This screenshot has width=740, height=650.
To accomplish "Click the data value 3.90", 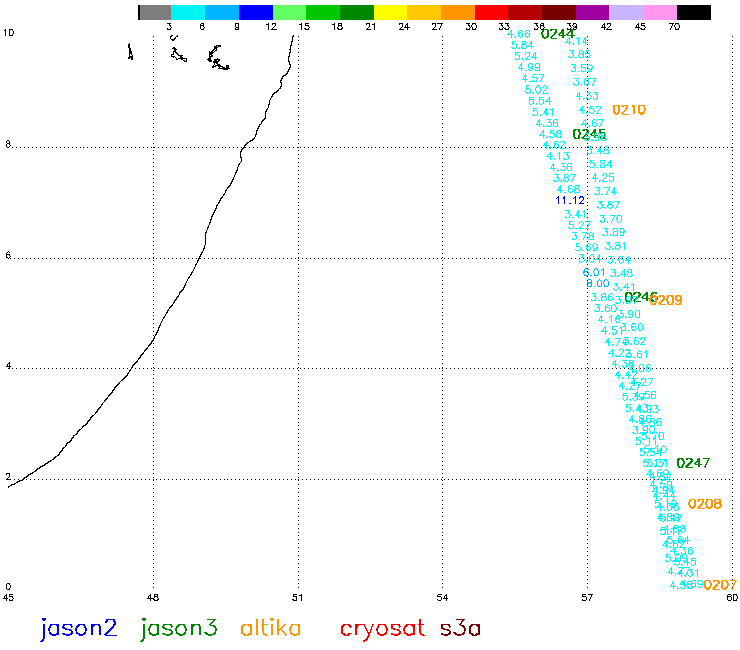I will pos(629,314).
